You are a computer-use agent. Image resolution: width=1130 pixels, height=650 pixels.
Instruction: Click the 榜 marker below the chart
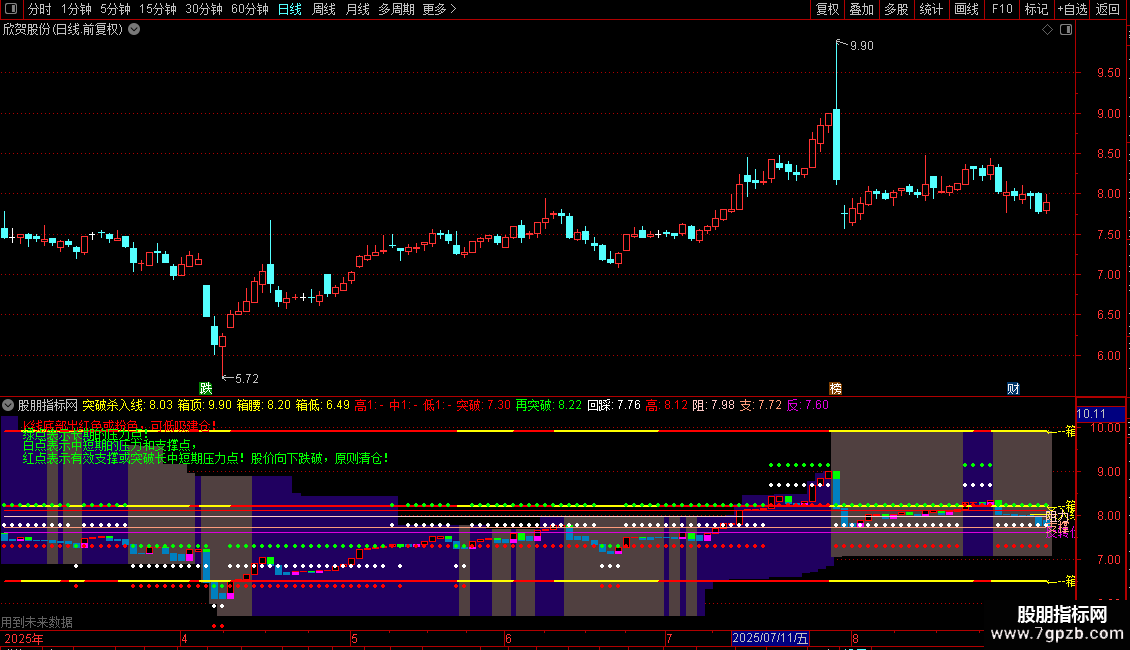(x=835, y=388)
